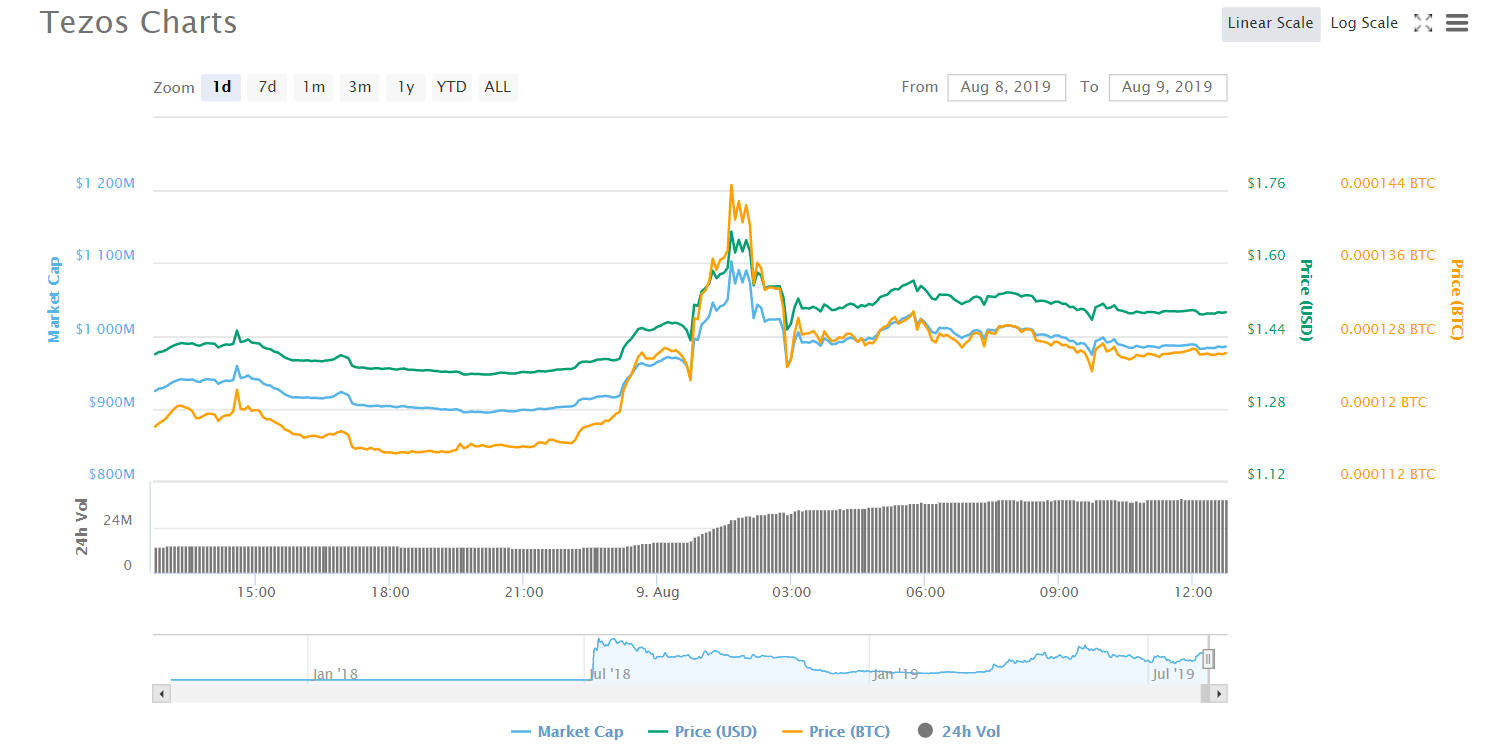Click the vertical Market Cap axis title
Screen dimensions: 1488x755
(x=54, y=299)
